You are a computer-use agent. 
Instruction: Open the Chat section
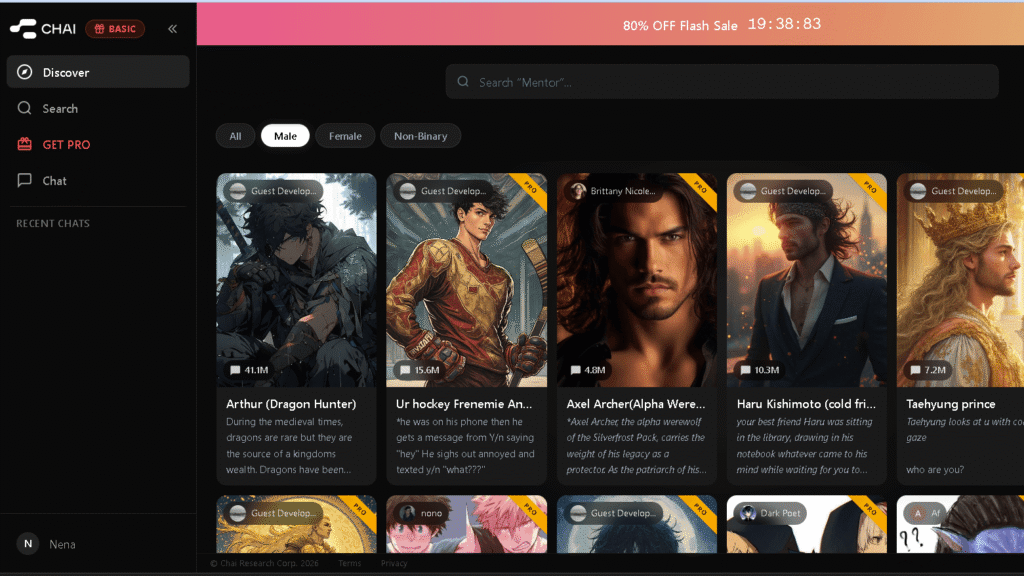pyautogui.click(x=98, y=180)
